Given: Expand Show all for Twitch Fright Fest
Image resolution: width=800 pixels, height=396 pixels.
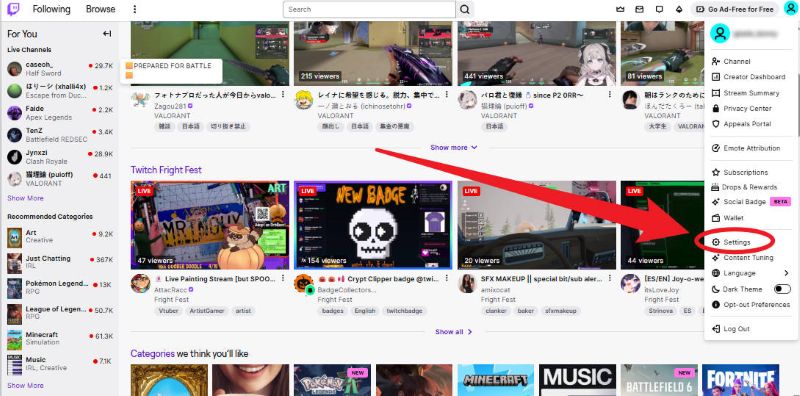Looking at the screenshot, I should pyautogui.click(x=454, y=332).
